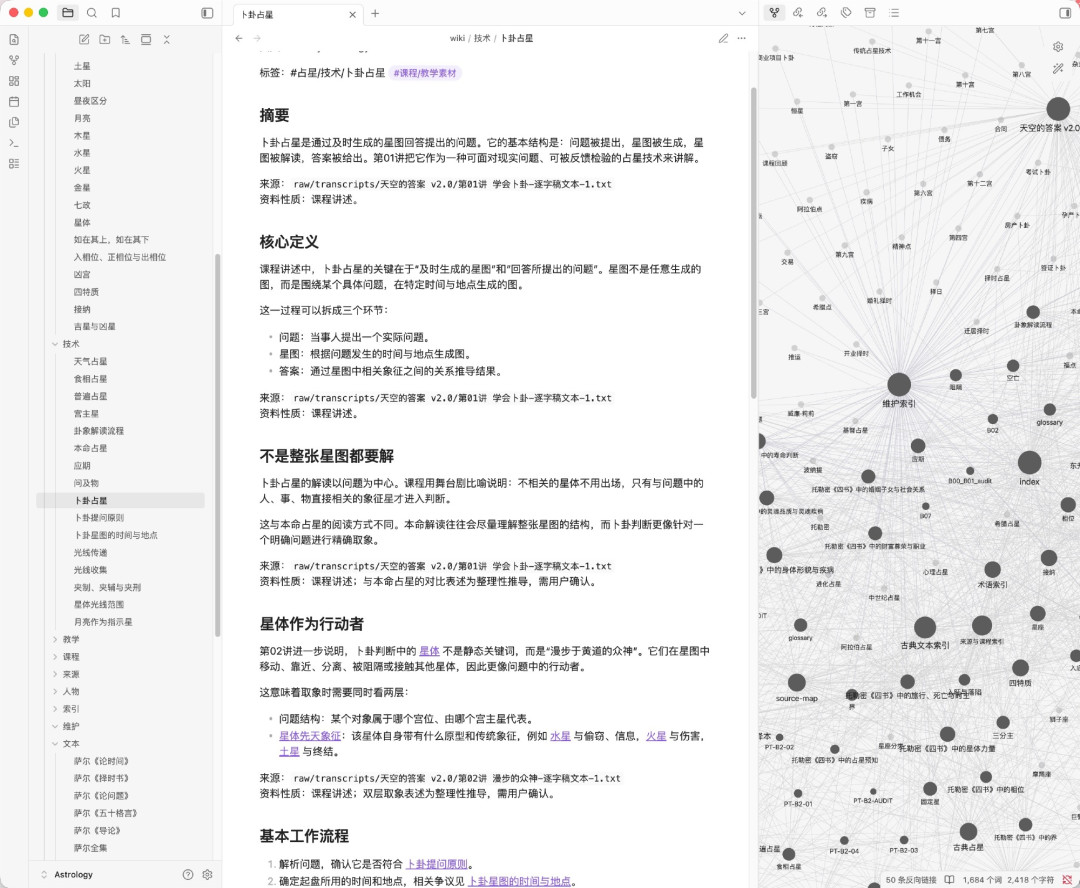Select local graph tab in right sidebar
Viewport: 1080px width, 888px height.
click(x=774, y=12)
